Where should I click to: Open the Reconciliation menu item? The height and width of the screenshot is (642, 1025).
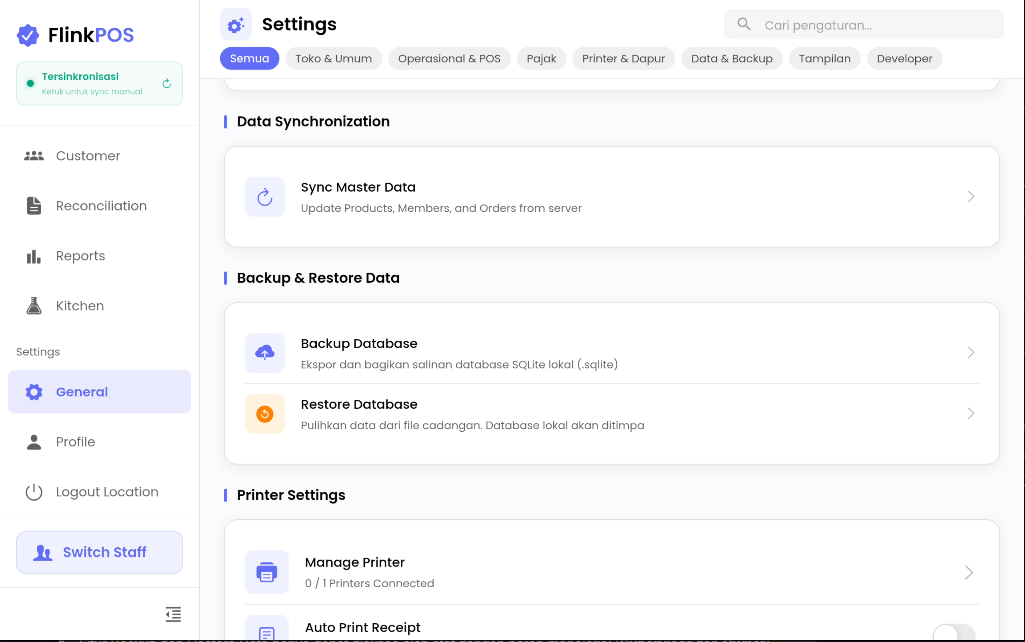point(99,206)
